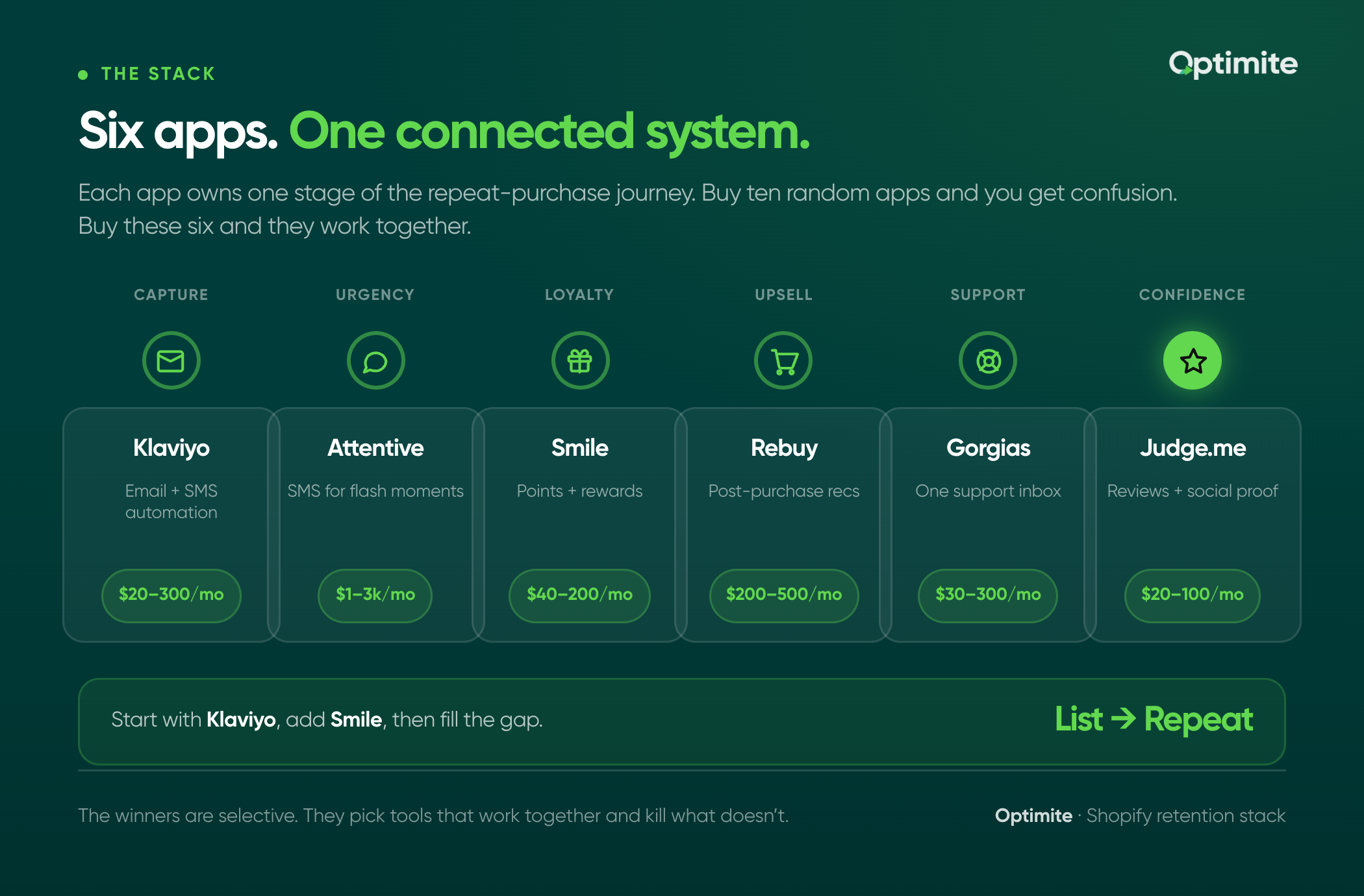Open the Rebuy card title

(x=784, y=448)
